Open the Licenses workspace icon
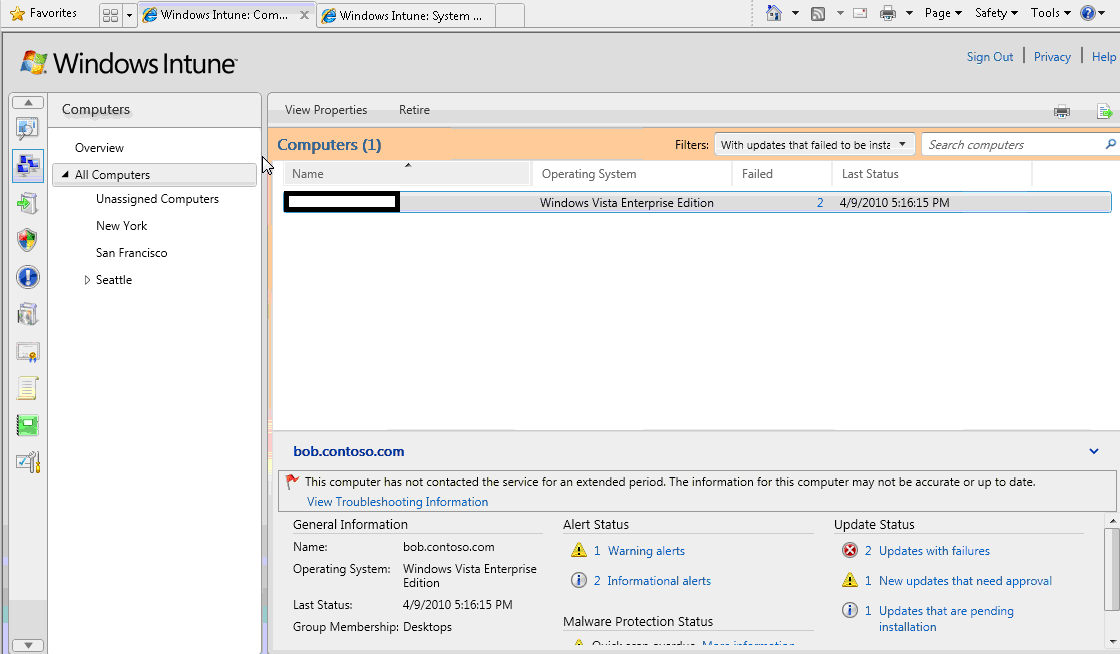The image size is (1120, 654). (x=27, y=351)
